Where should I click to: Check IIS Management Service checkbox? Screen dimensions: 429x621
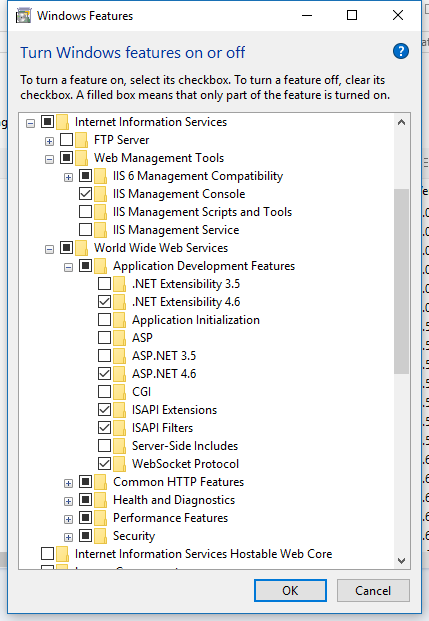86,229
